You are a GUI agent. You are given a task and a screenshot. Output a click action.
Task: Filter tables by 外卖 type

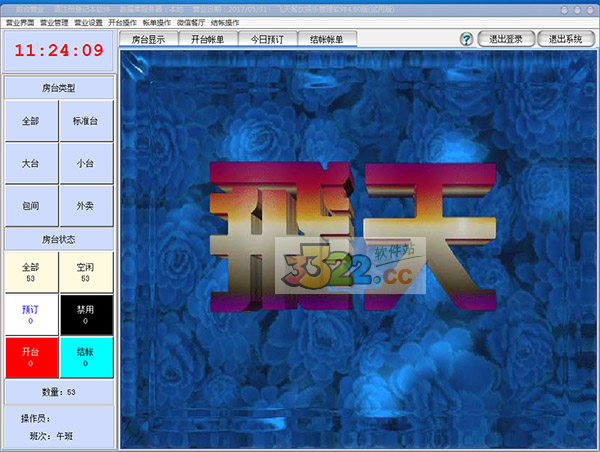tap(86, 206)
